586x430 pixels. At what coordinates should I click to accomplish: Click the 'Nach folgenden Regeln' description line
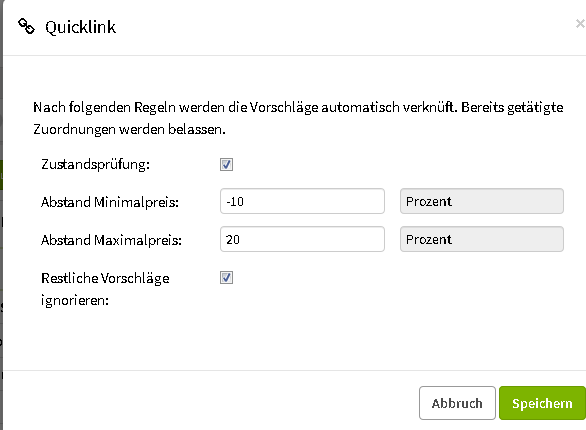pos(298,108)
